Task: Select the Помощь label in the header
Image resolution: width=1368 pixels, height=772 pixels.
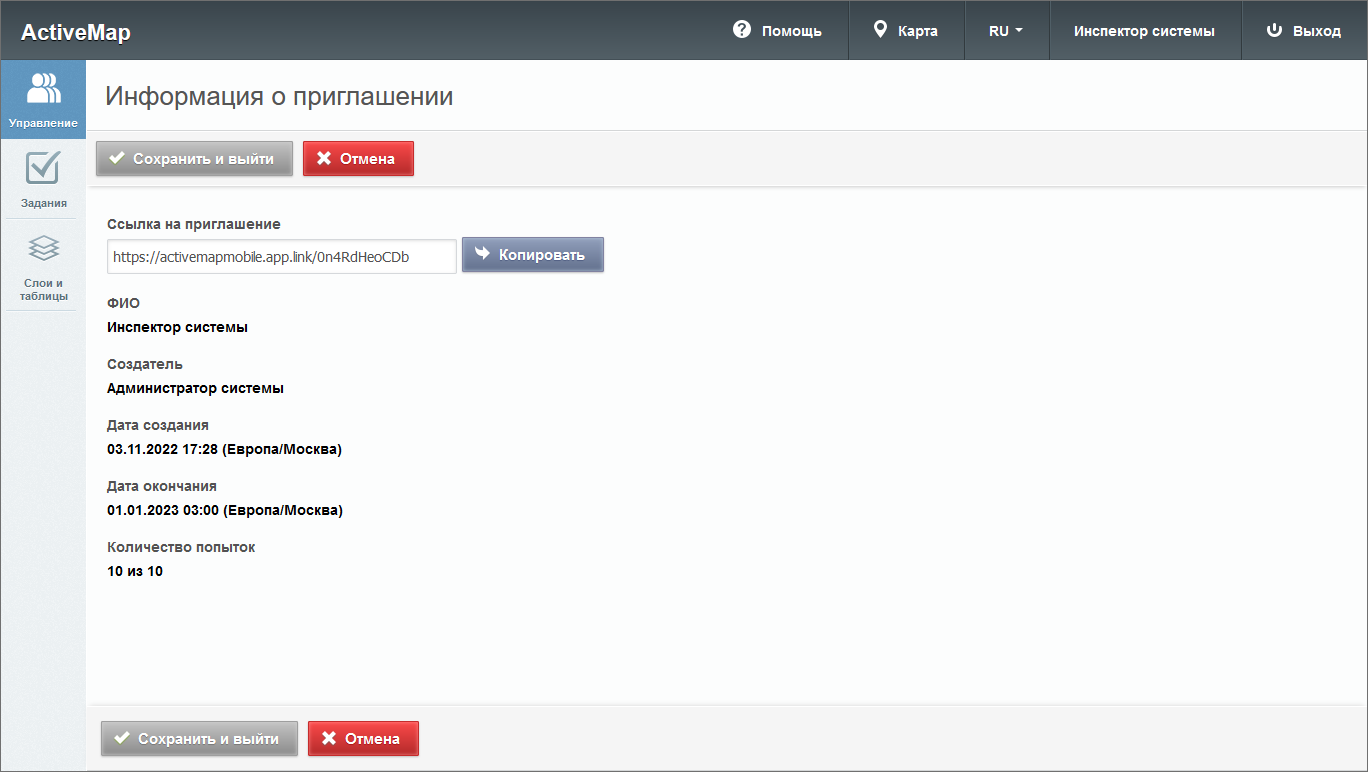Action: coord(791,31)
